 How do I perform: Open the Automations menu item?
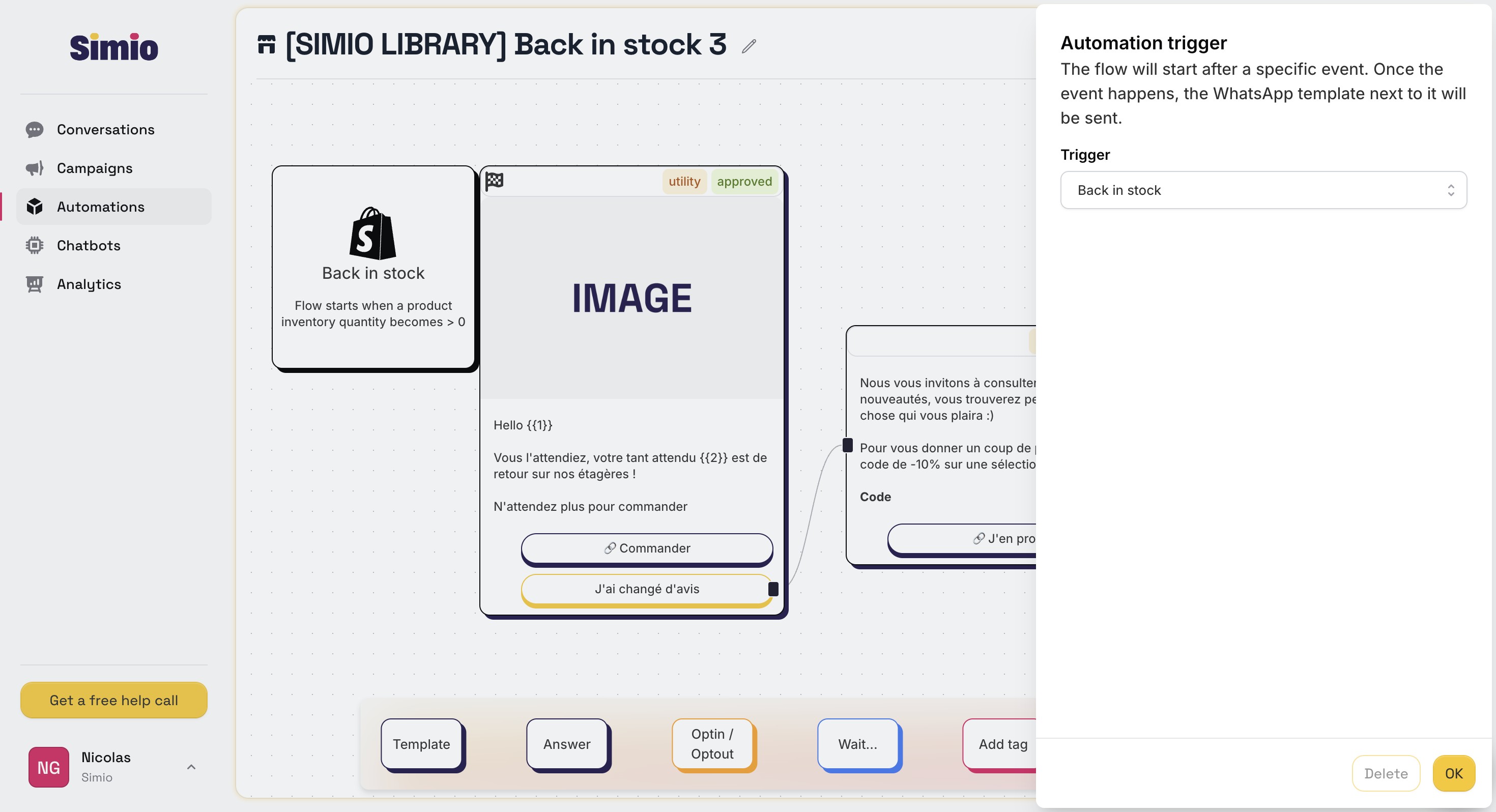(x=100, y=207)
